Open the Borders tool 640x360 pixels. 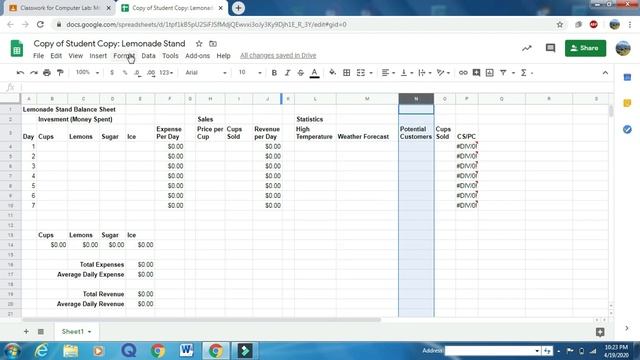point(347,73)
